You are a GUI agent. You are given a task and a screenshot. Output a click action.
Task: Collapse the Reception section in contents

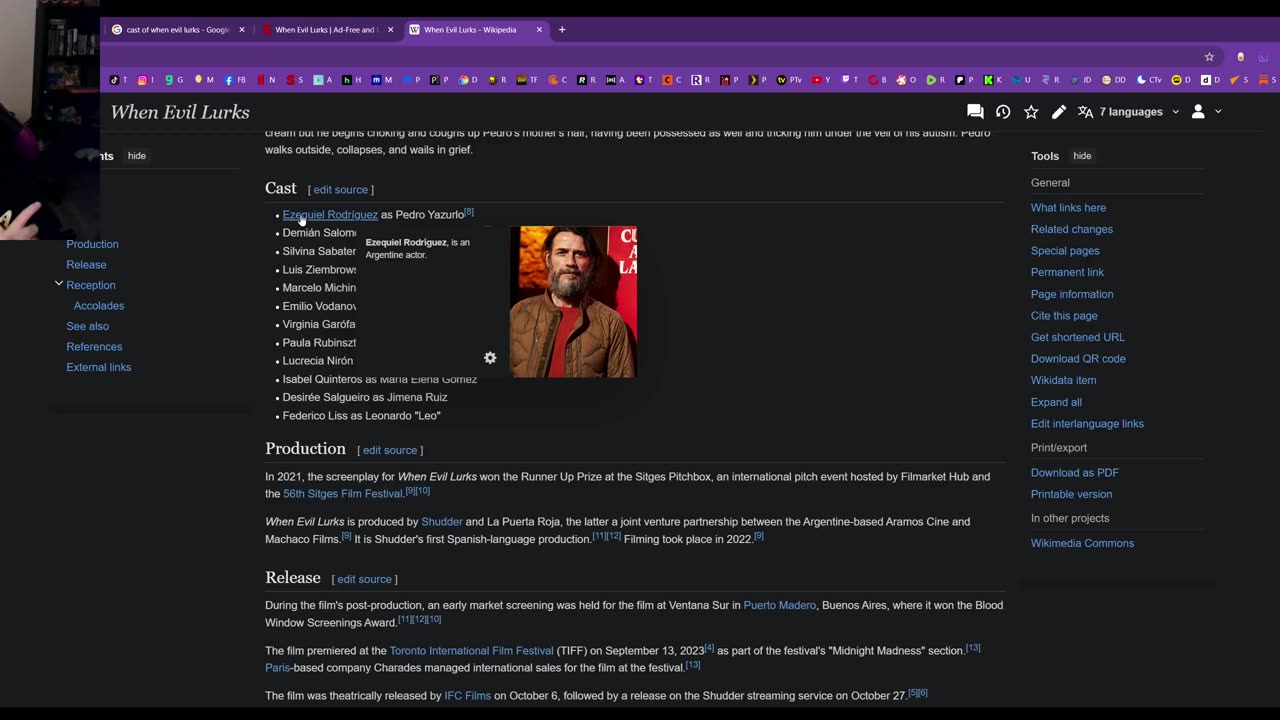[x=59, y=284]
